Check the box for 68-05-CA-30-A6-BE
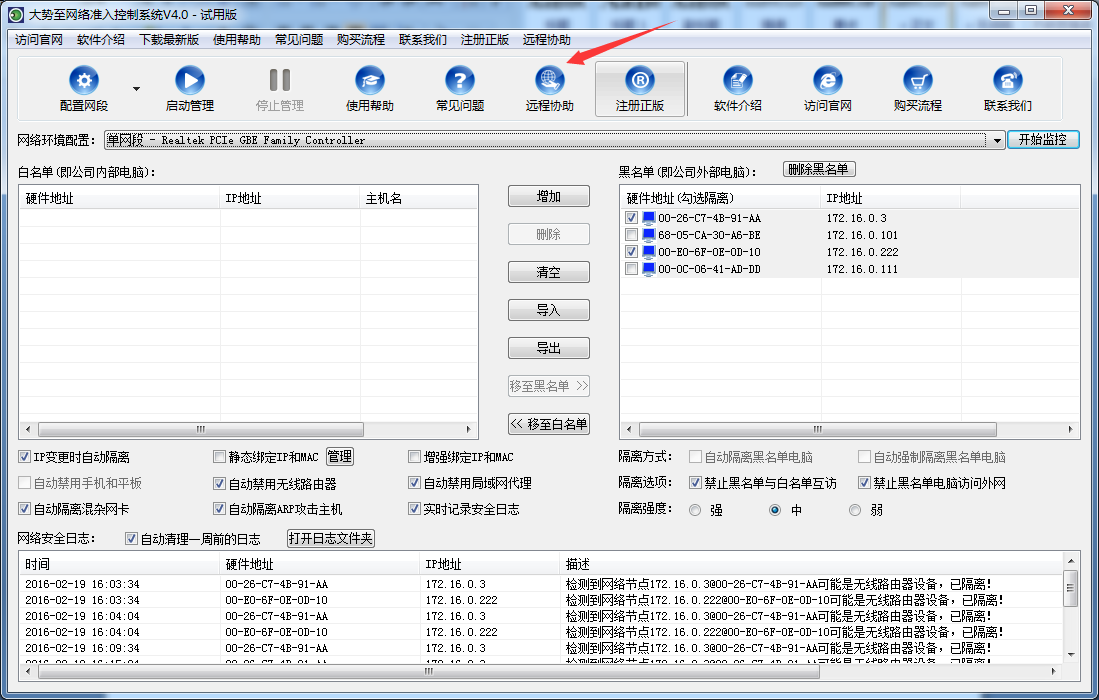 pos(631,235)
